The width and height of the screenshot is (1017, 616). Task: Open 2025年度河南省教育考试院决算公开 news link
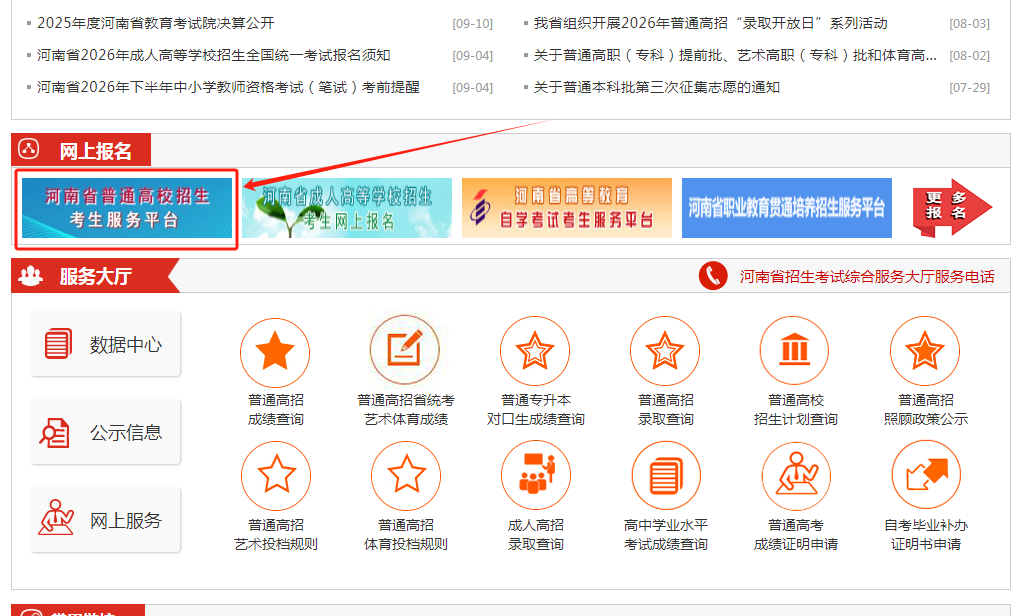pos(156,23)
